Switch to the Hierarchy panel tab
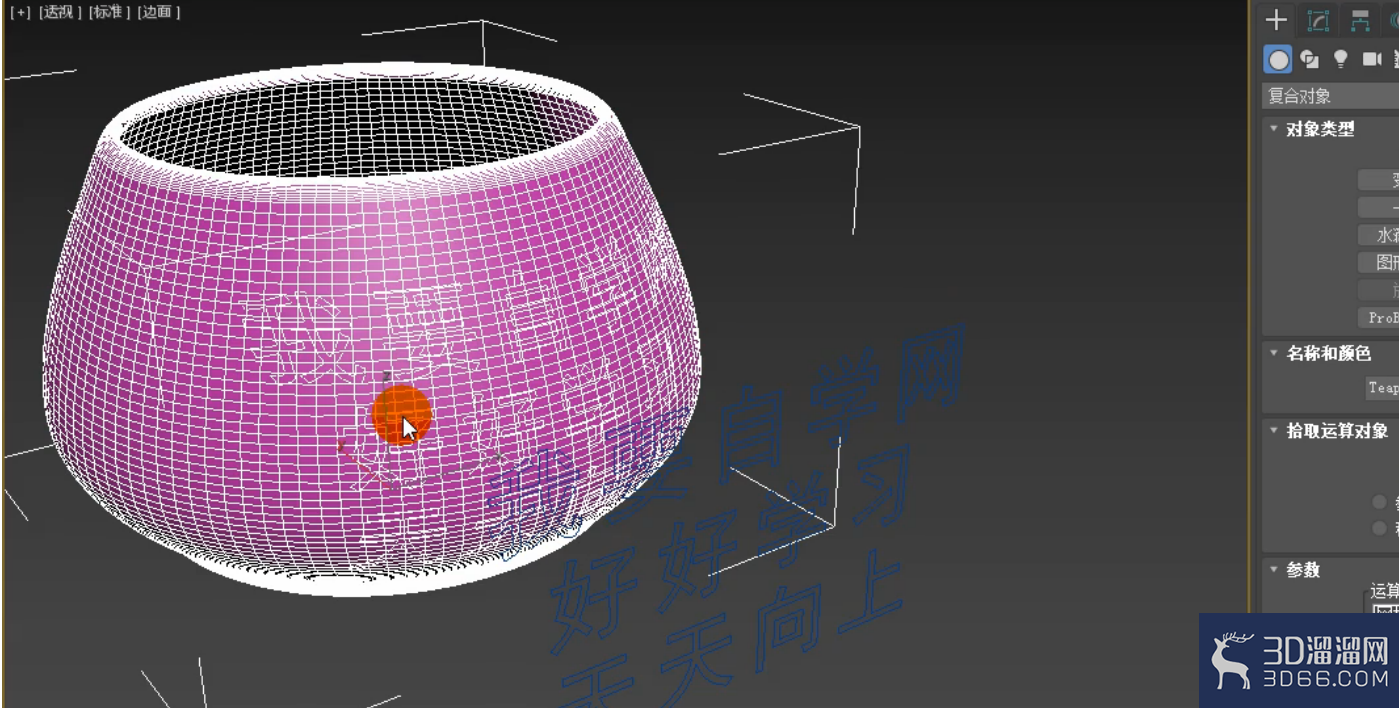Screen dimensions: 1399x708 click(x=1360, y=20)
